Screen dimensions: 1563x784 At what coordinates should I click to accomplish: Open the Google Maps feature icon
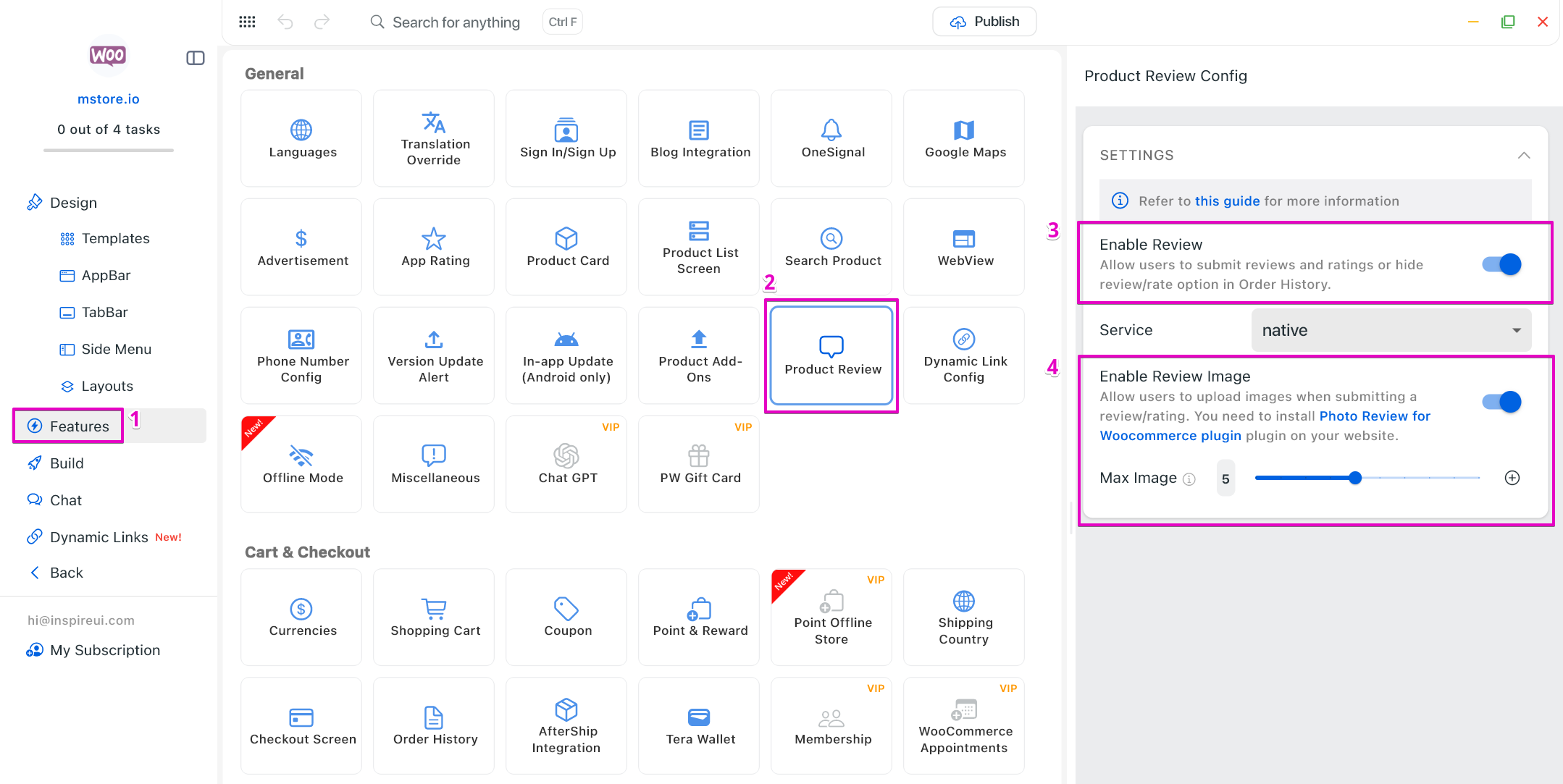coord(963,130)
